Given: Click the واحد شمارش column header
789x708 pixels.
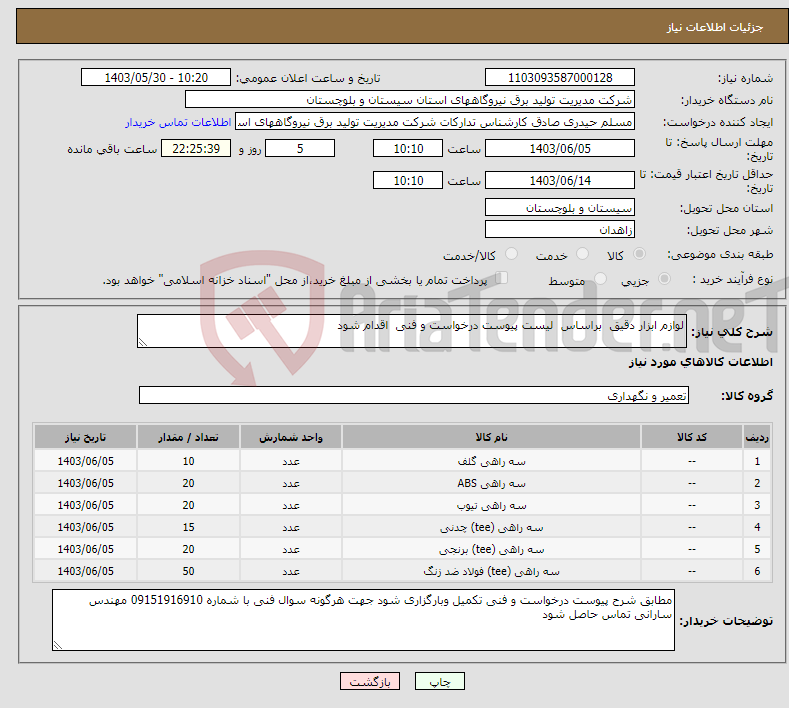Looking at the screenshot, I should pos(291,437).
